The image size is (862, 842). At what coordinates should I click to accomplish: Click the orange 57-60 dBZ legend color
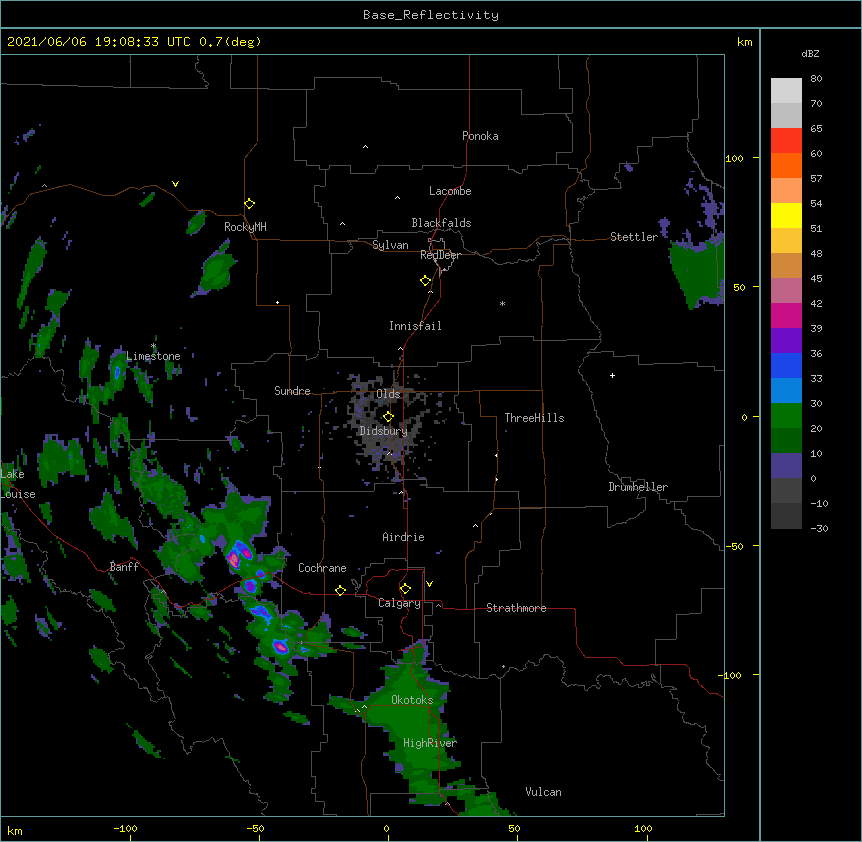[x=786, y=165]
